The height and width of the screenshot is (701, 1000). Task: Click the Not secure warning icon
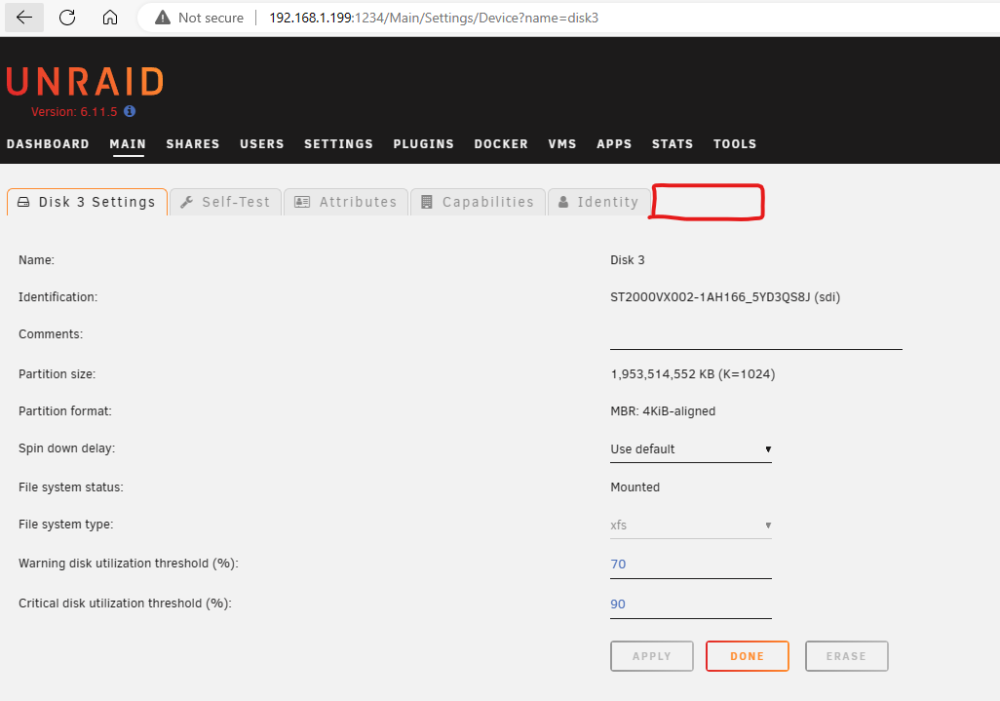click(x=163, y=18)
